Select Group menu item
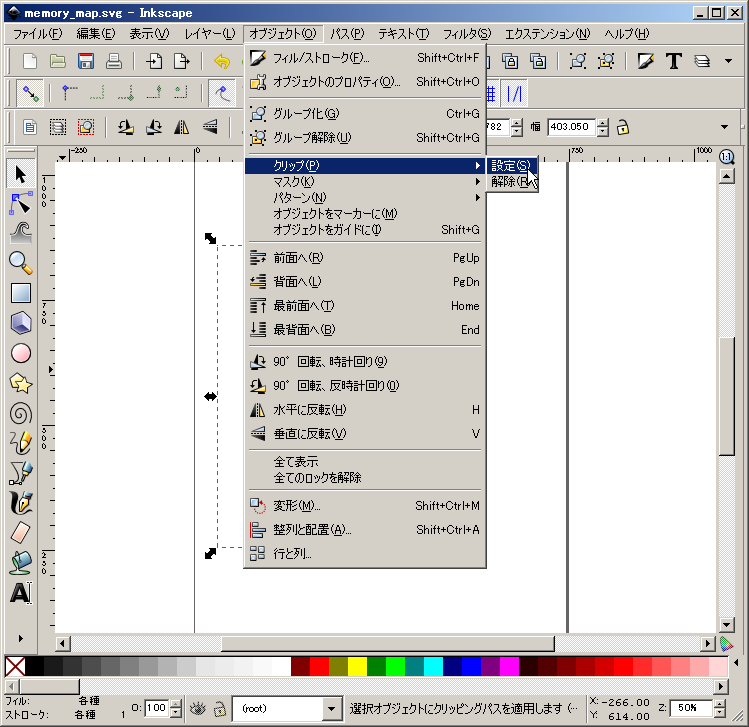The height and width of the screenshot is (727, 749). pyautogui.click(x=365, y=114)
